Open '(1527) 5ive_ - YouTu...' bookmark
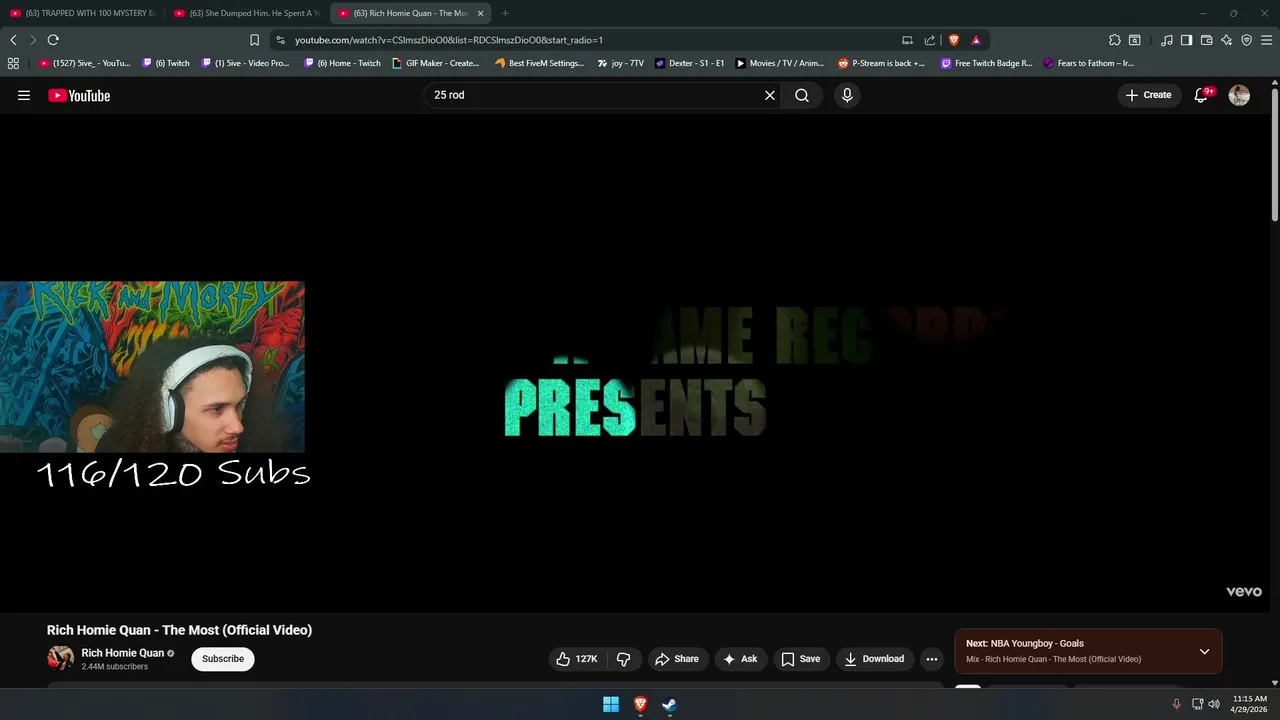This screenshot has height=720, width=1280. pos(85,63)
